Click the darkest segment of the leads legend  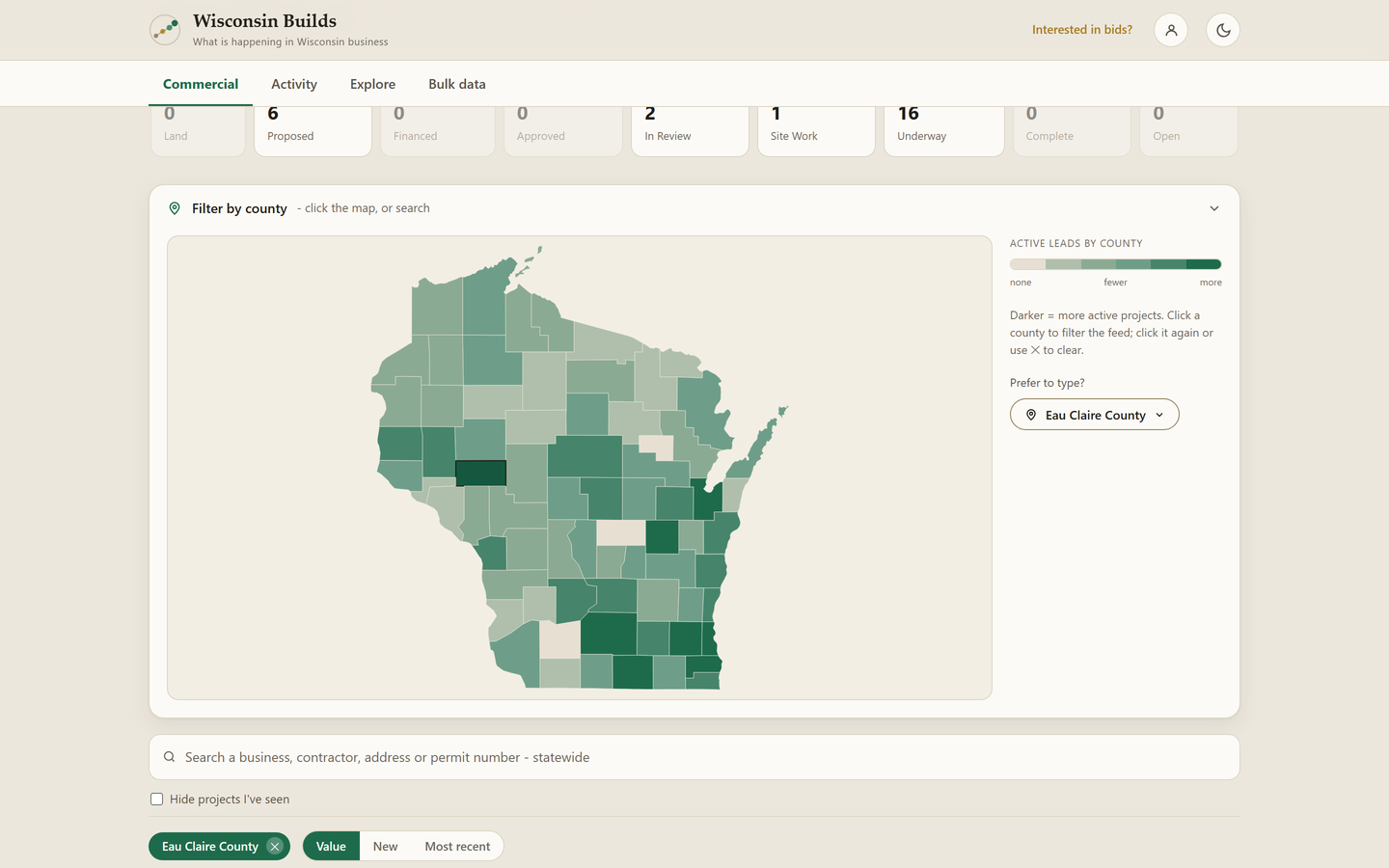pos(1204,264)
